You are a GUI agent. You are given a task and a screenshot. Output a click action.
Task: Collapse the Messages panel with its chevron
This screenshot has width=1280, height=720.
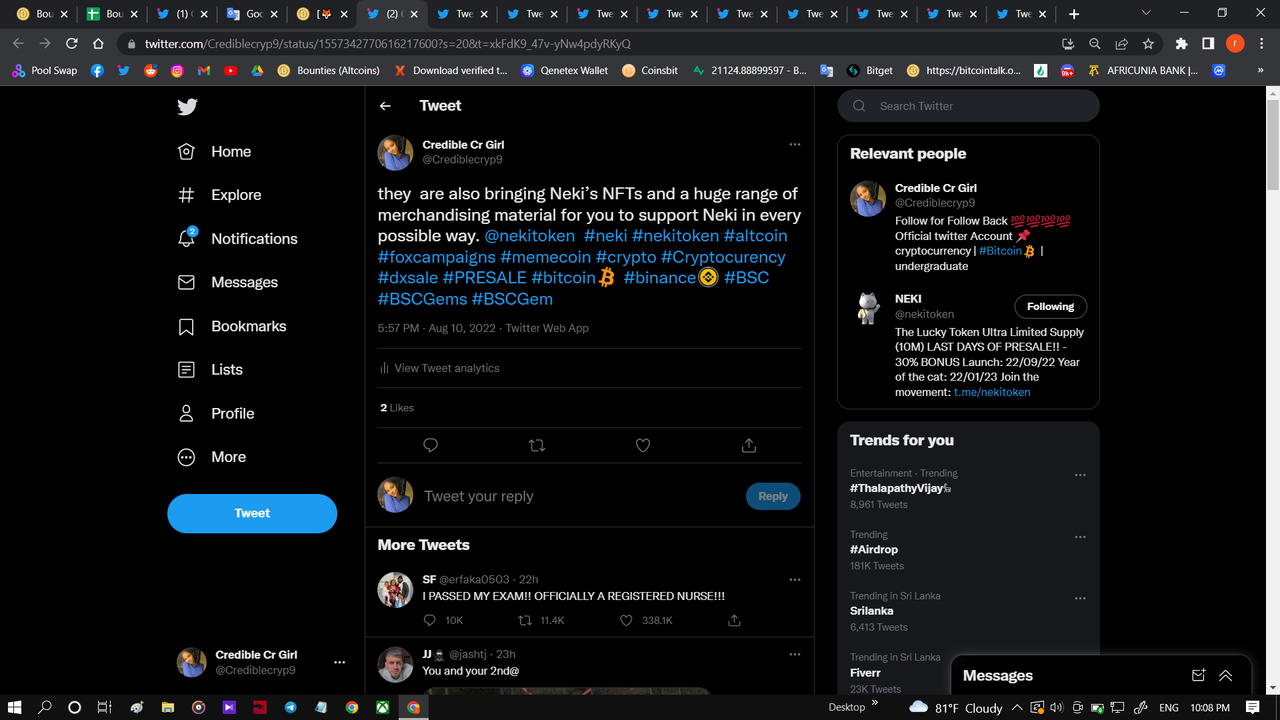click(x=1226, y=675)
